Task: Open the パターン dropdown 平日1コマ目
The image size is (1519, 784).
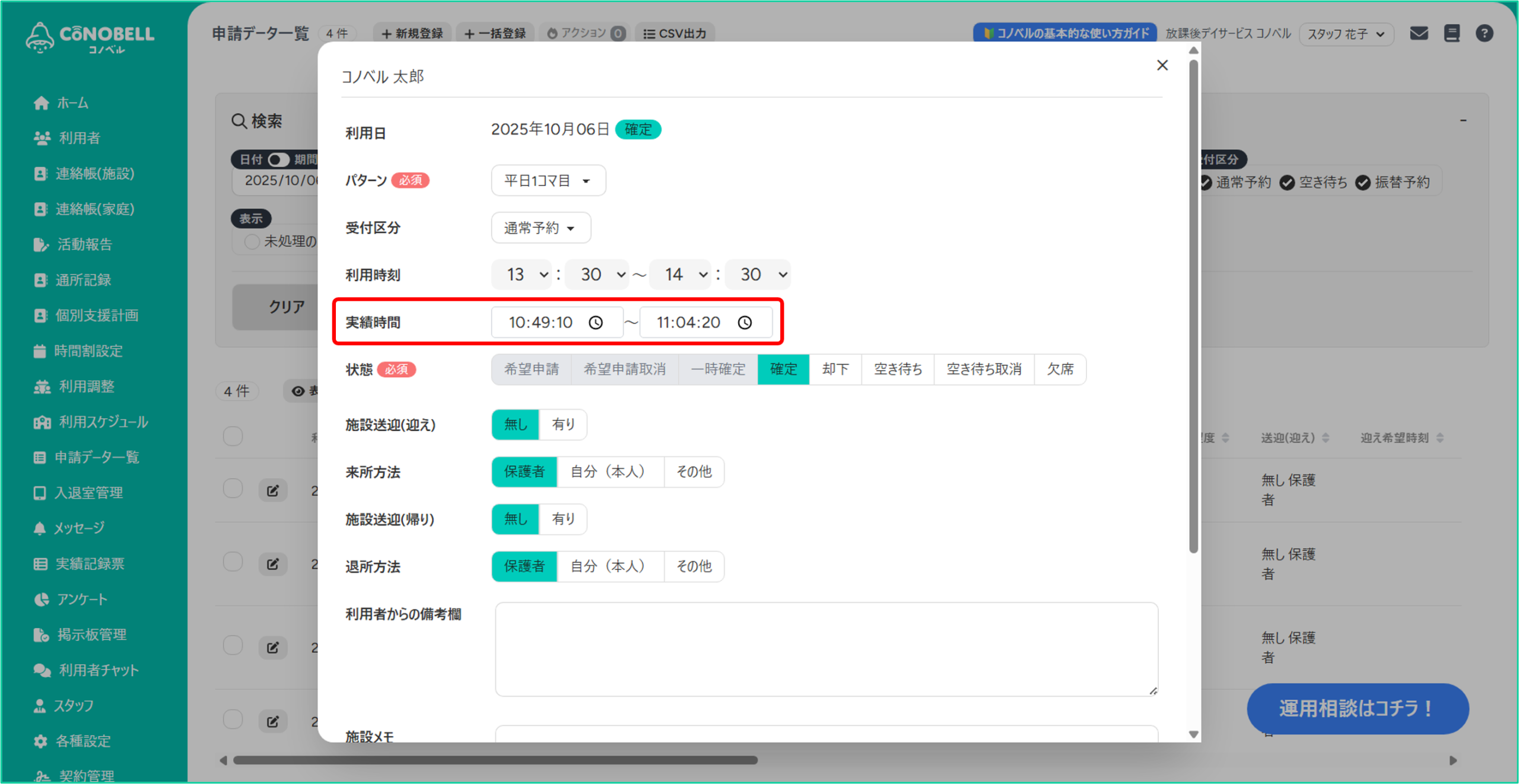Action: pyautogui.click(x=548, y=180)
